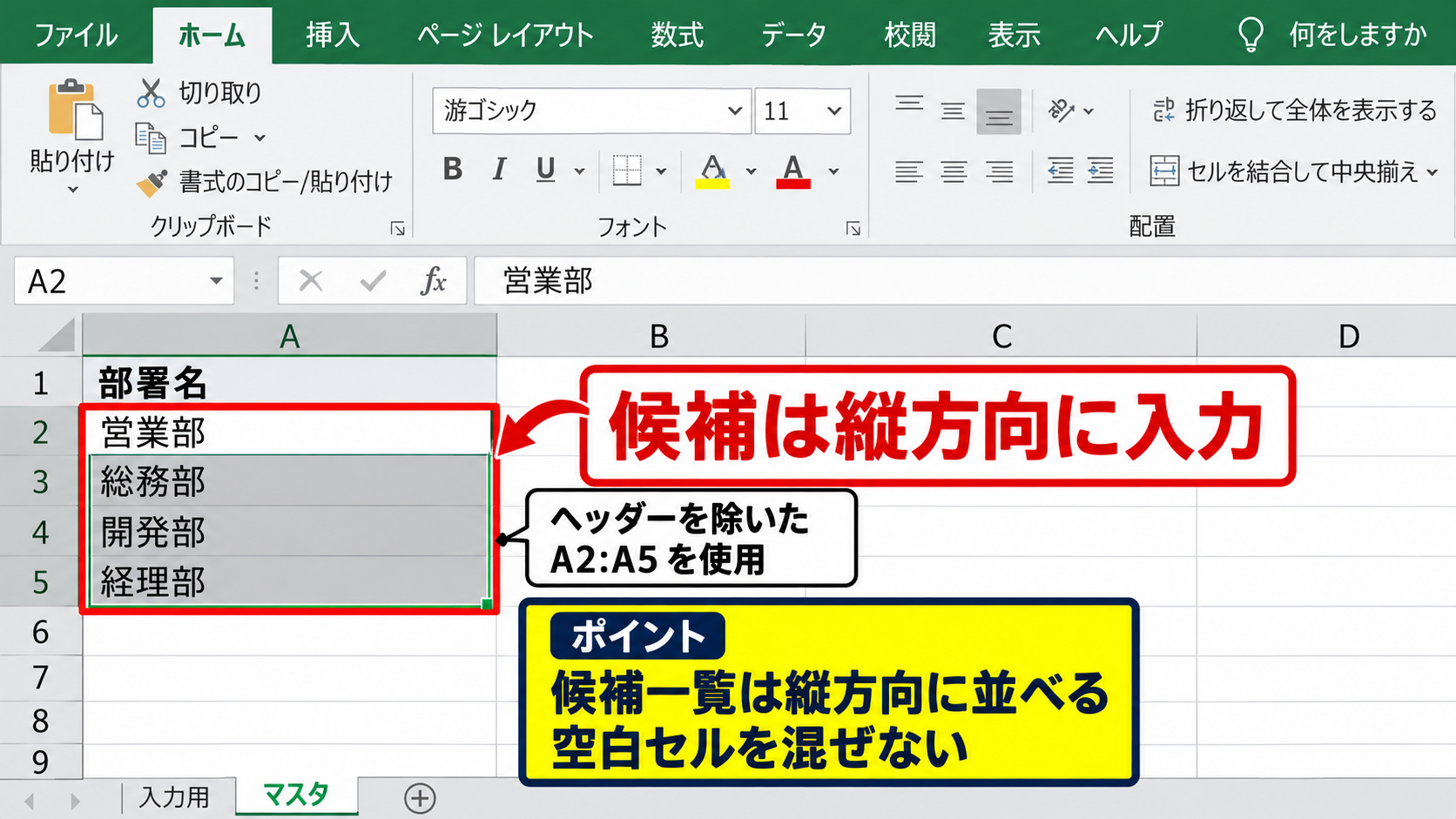Click the formula bar showing 営業部
This screenshot has height=819, width=1456.
(x=965, y=281)
